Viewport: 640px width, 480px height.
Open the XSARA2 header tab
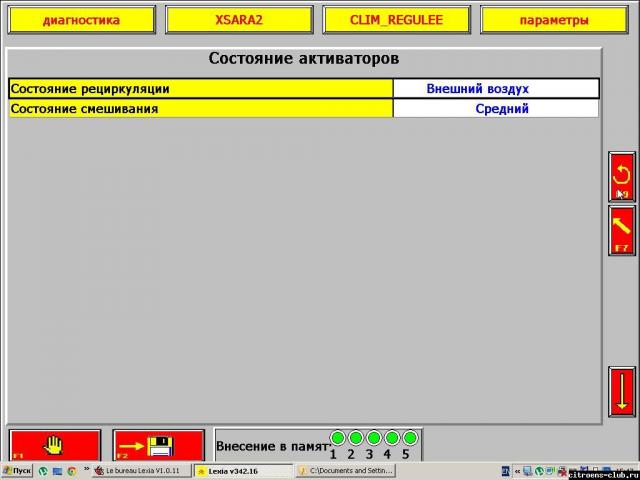(238, 20)
